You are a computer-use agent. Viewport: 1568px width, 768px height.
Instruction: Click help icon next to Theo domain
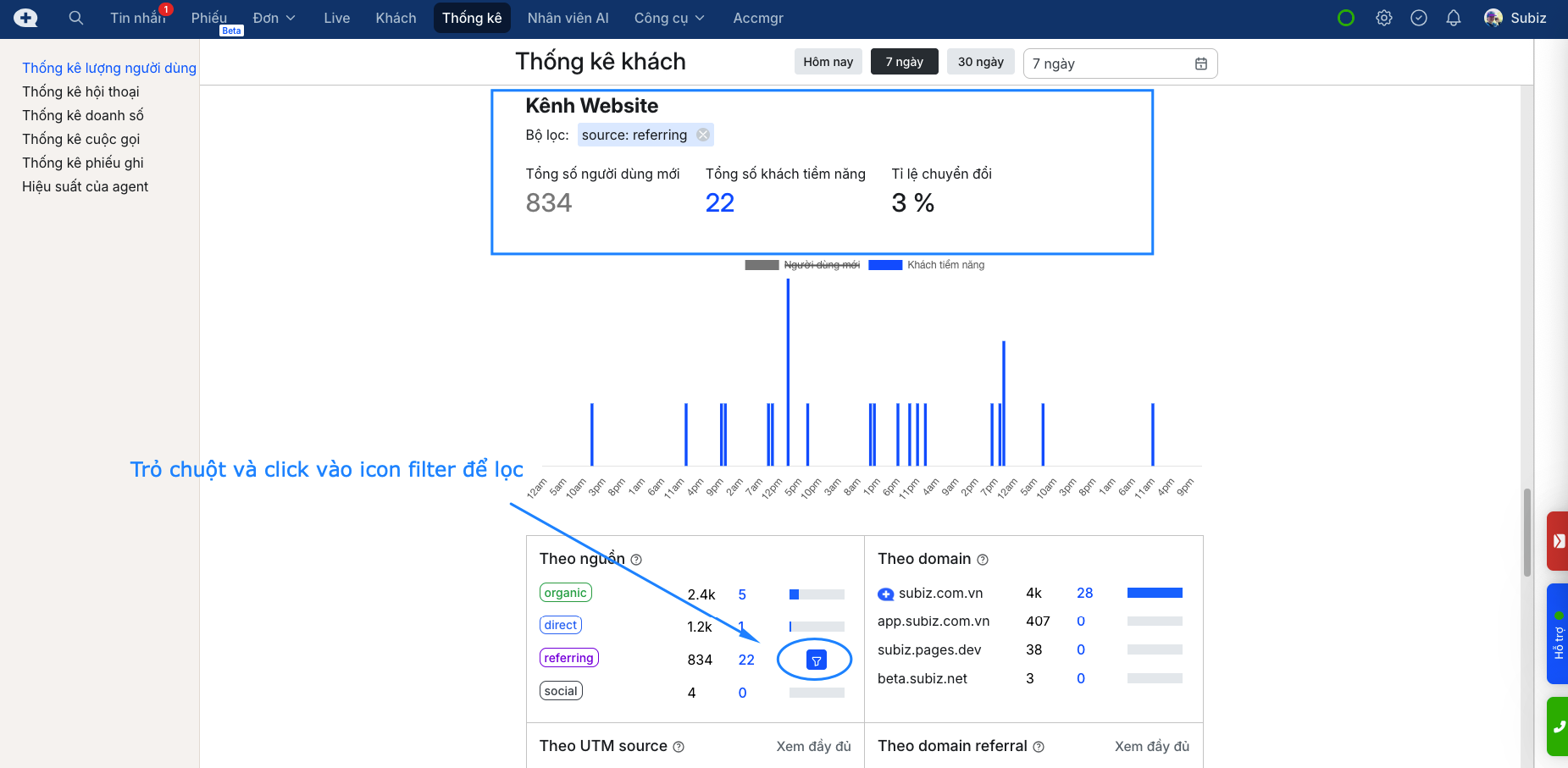coord(983,560)
